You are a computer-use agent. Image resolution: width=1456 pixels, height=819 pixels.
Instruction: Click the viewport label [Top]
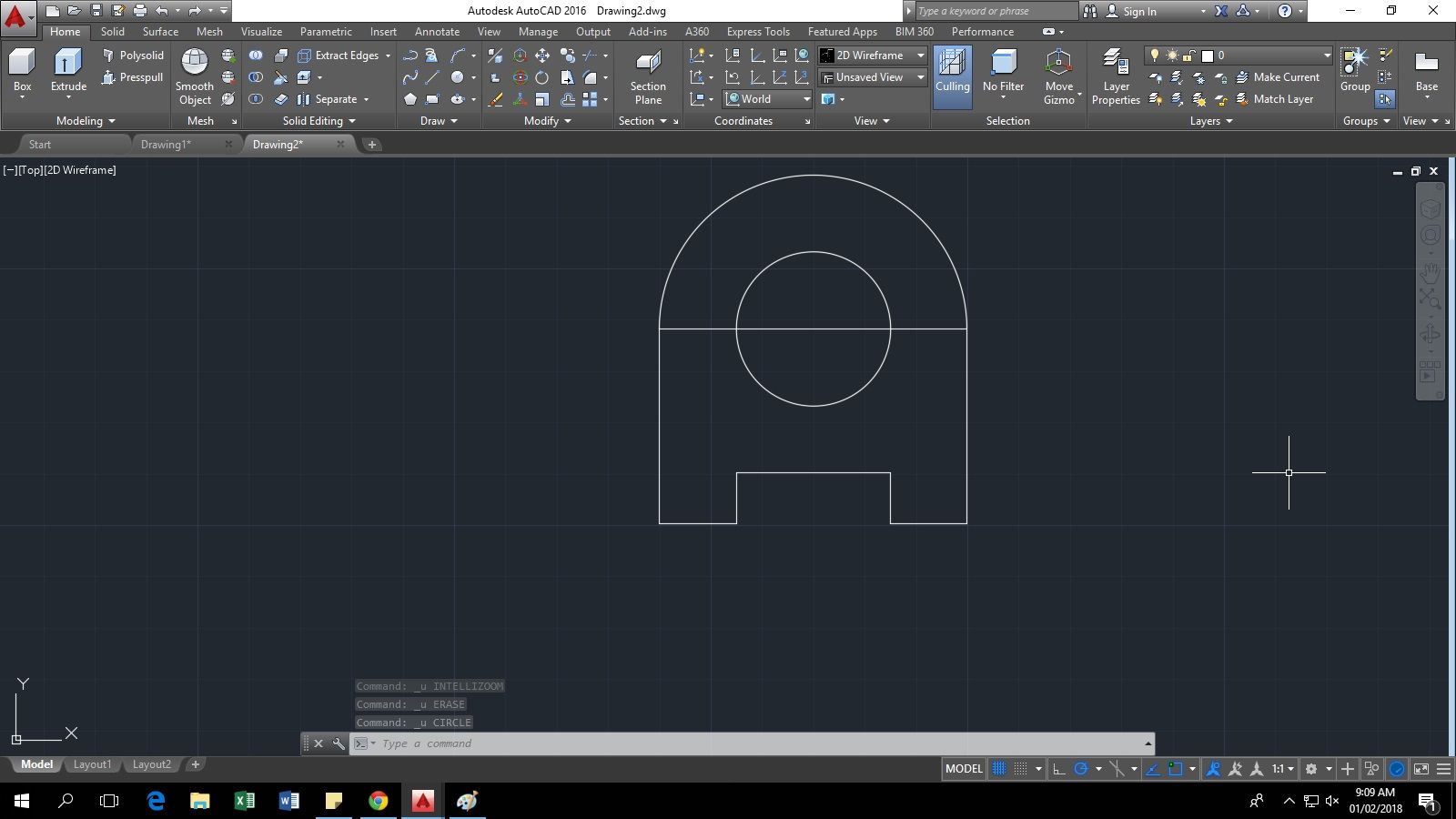(31, 170)
